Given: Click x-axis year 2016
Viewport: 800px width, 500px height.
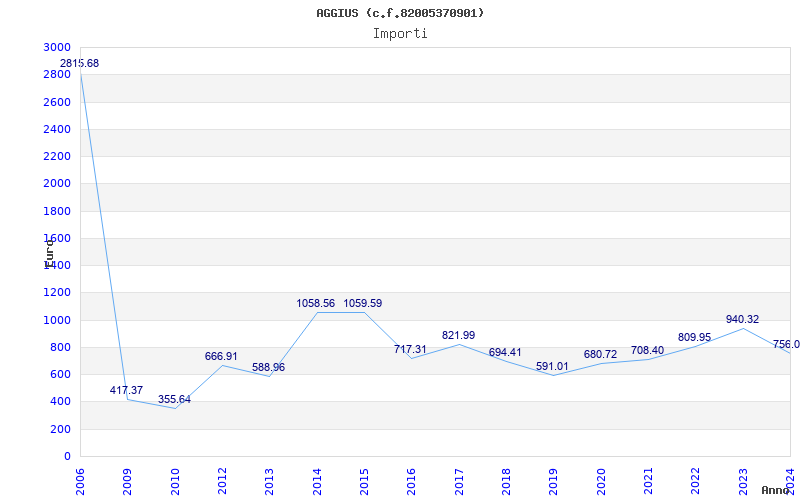Looking at the screenshot, I should click(x=411, y=482).
